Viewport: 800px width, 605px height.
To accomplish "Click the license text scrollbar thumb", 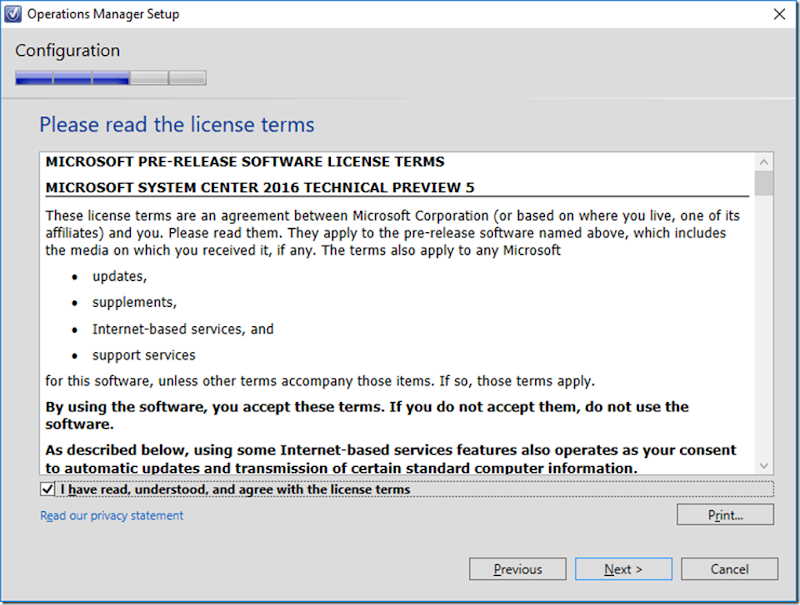I will [x=764, y=183].
